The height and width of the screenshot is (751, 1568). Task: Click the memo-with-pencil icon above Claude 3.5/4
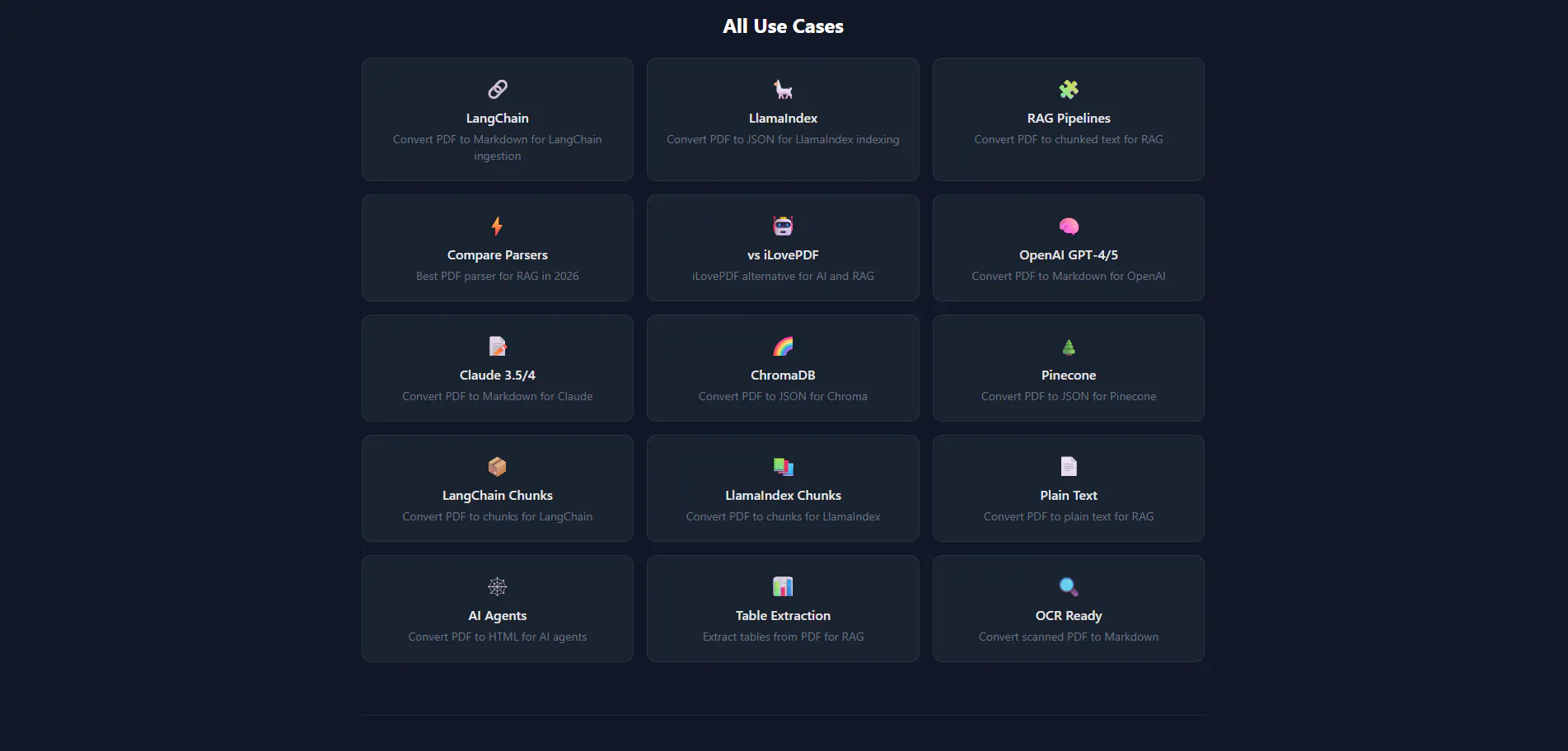[498, 346]
